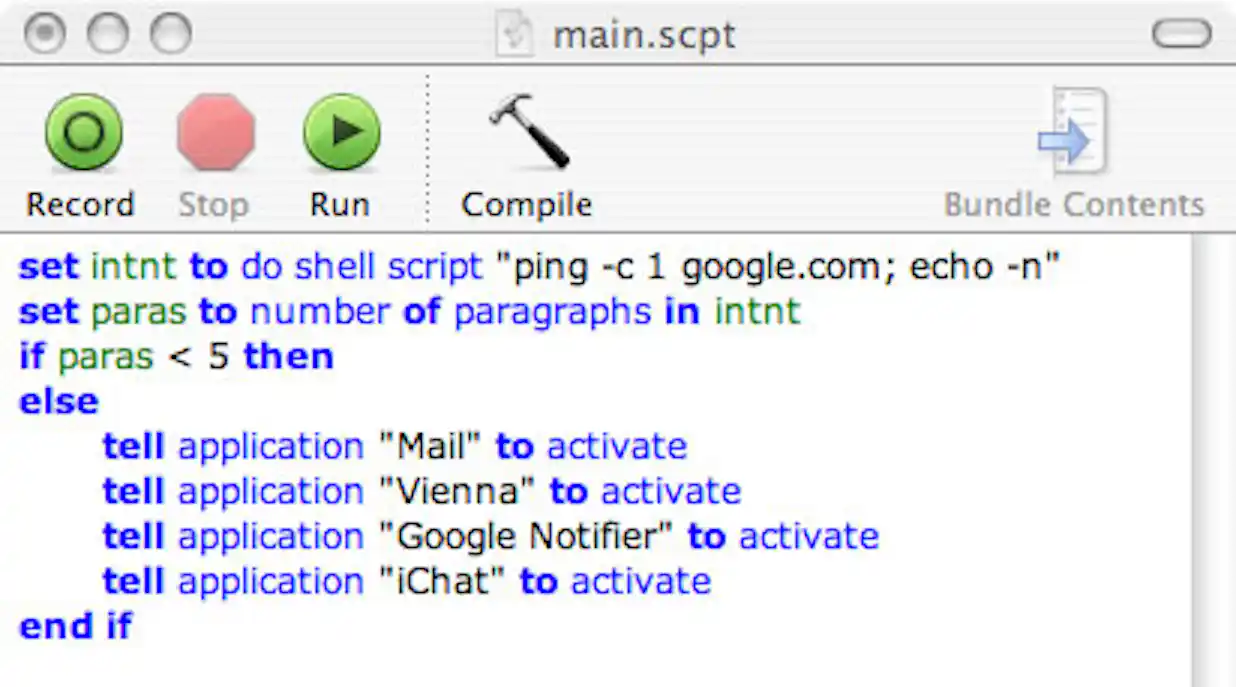Click the Record button to start recording
Image resolution: width=1236 pixels, height=687 pixels.
coord(82,131)
